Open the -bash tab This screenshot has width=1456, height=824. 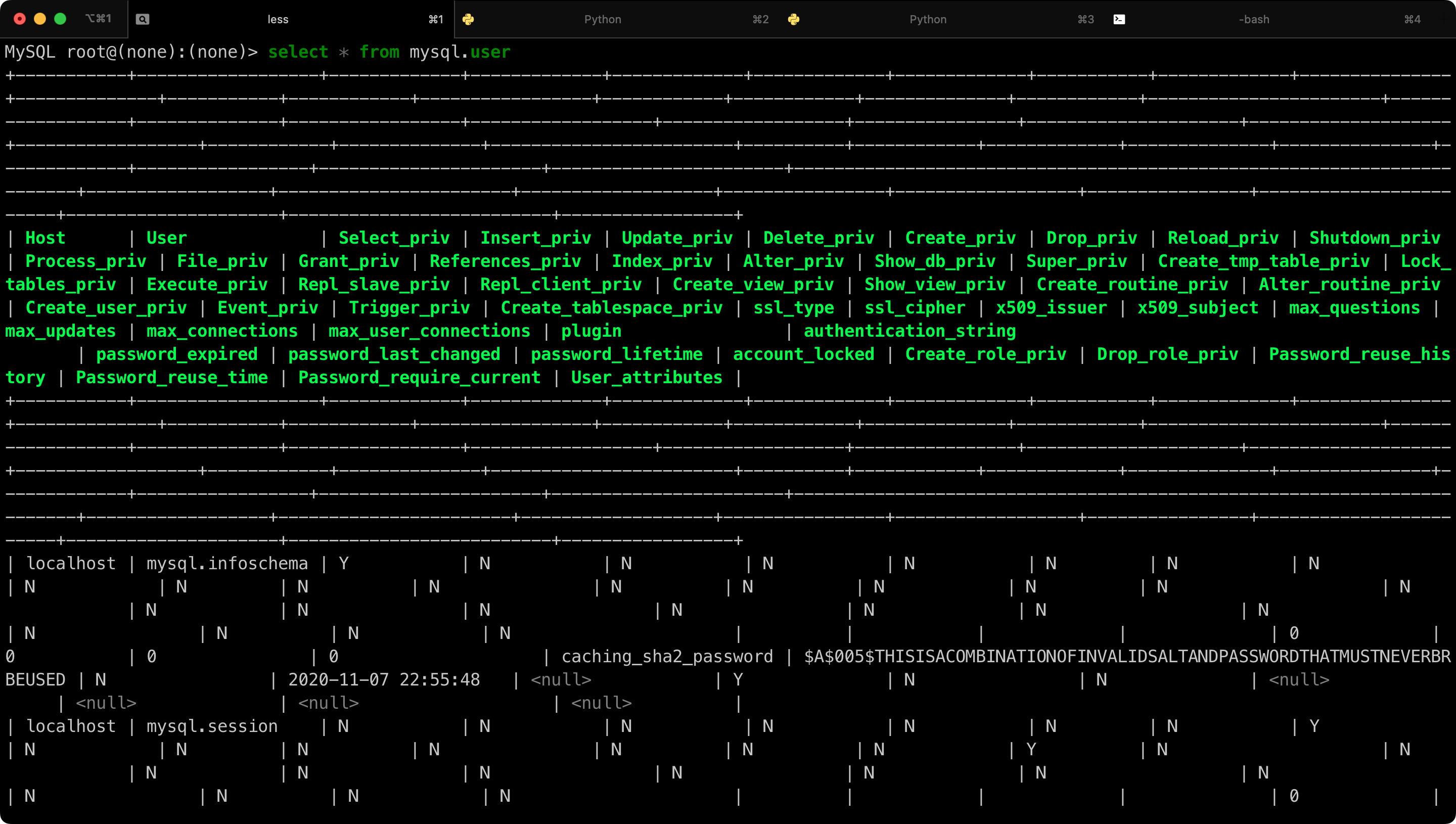[x=1253, y=19]
